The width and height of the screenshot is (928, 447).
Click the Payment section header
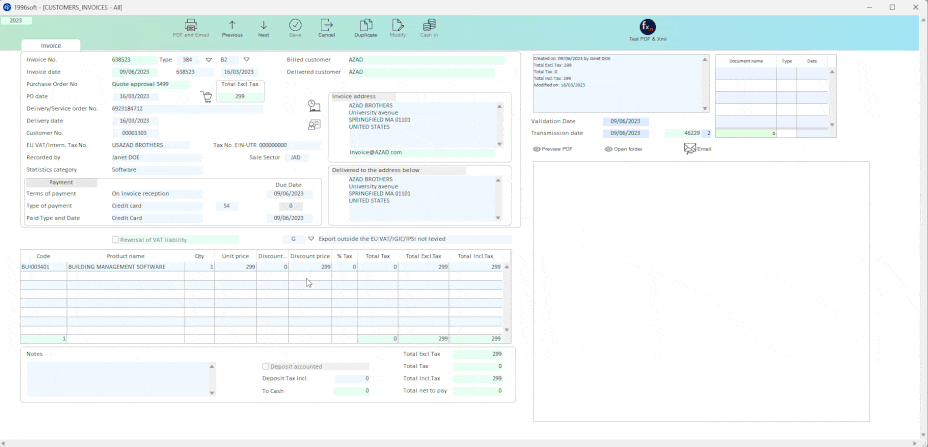coord(61,182)
